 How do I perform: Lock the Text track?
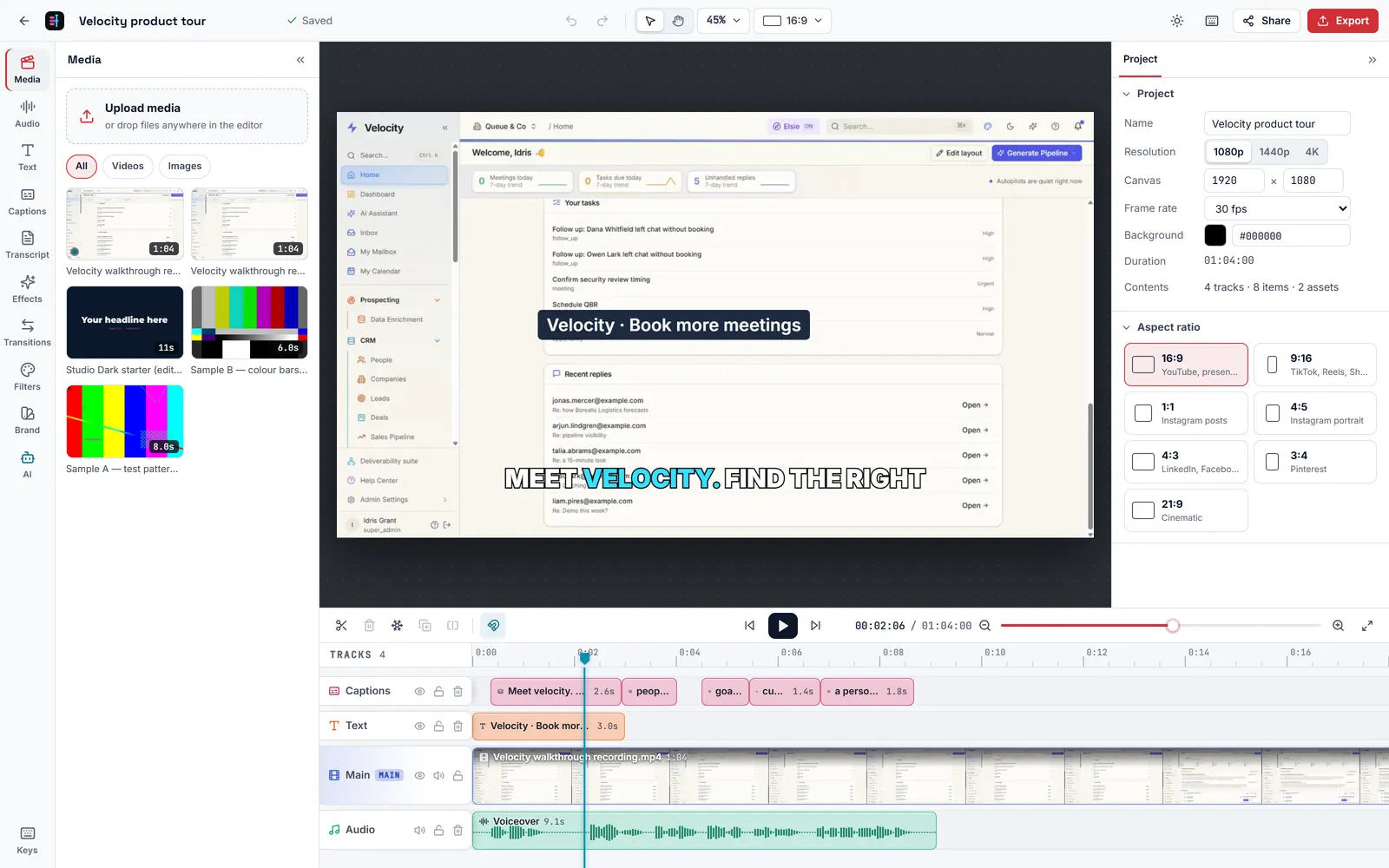(x=439, y=727)
